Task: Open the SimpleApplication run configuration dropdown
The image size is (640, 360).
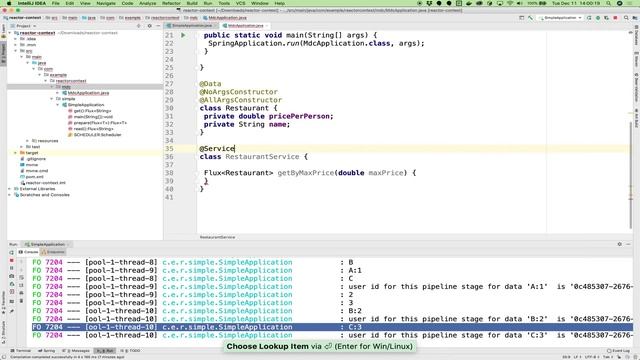Action: (x=560, y=18)
